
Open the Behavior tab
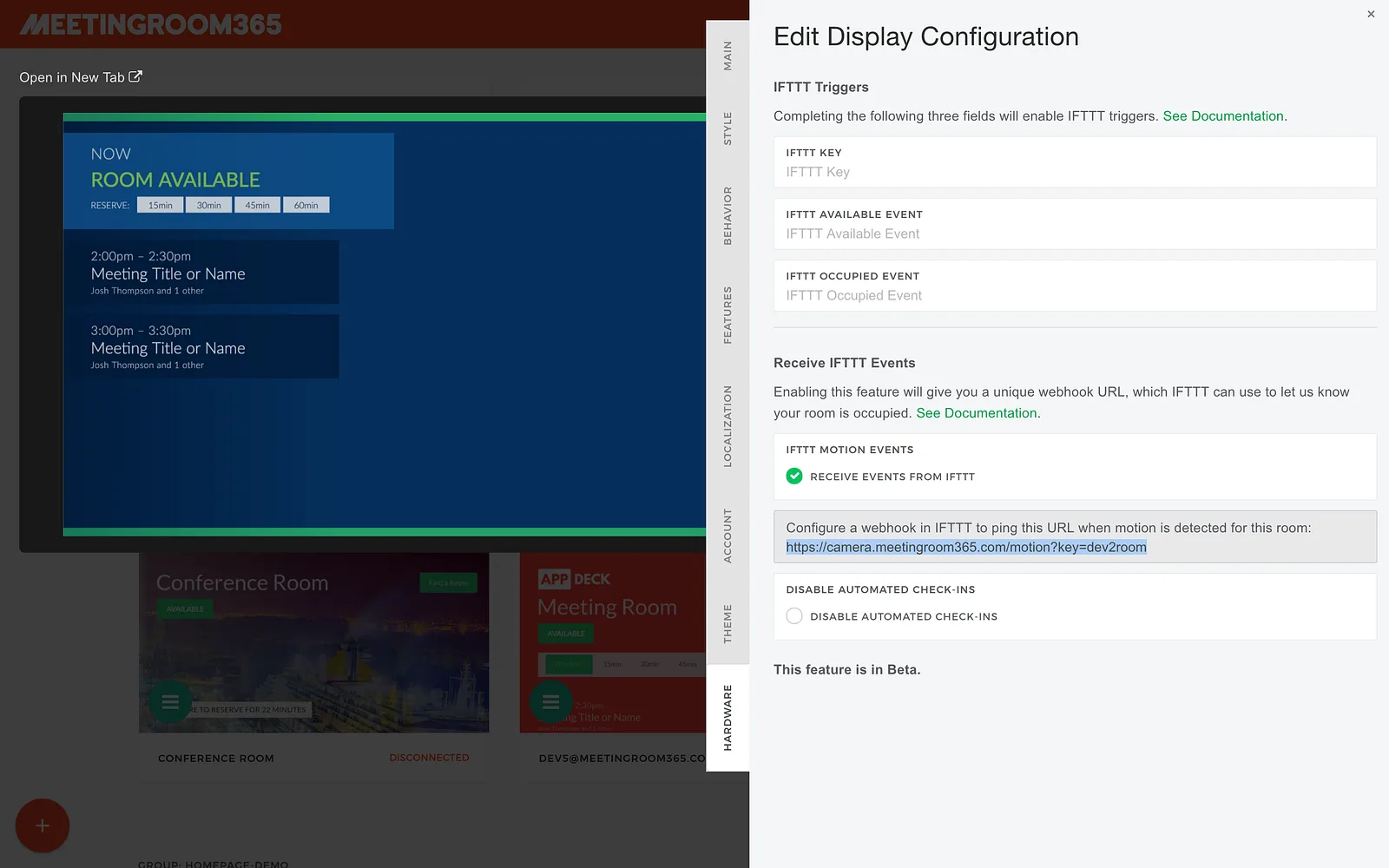[x=727, y=215]
